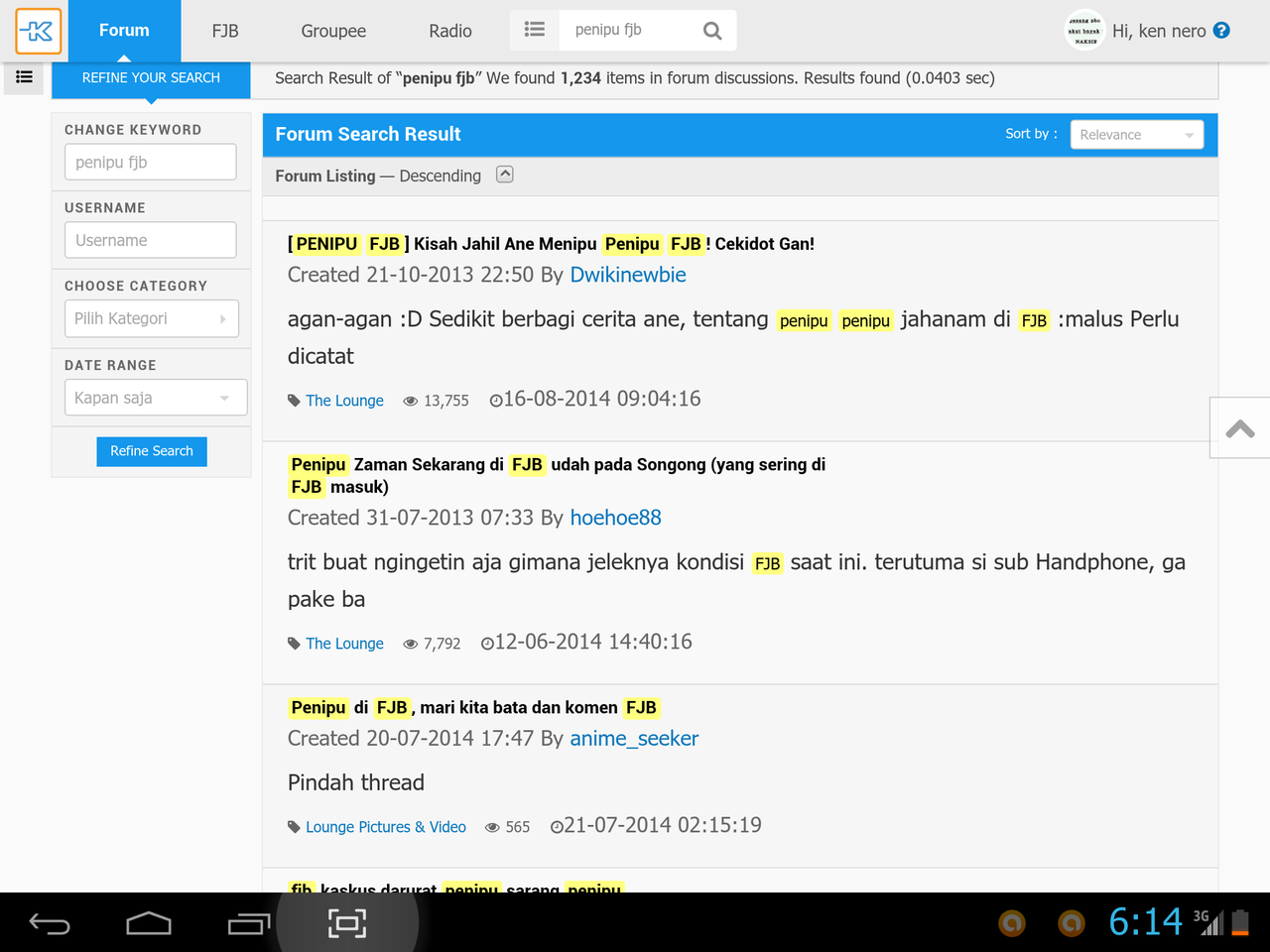The height and width of the screenshot is (952, 1270).
Task: Open the Pilih Kategori selector
Action: (152, 318)
